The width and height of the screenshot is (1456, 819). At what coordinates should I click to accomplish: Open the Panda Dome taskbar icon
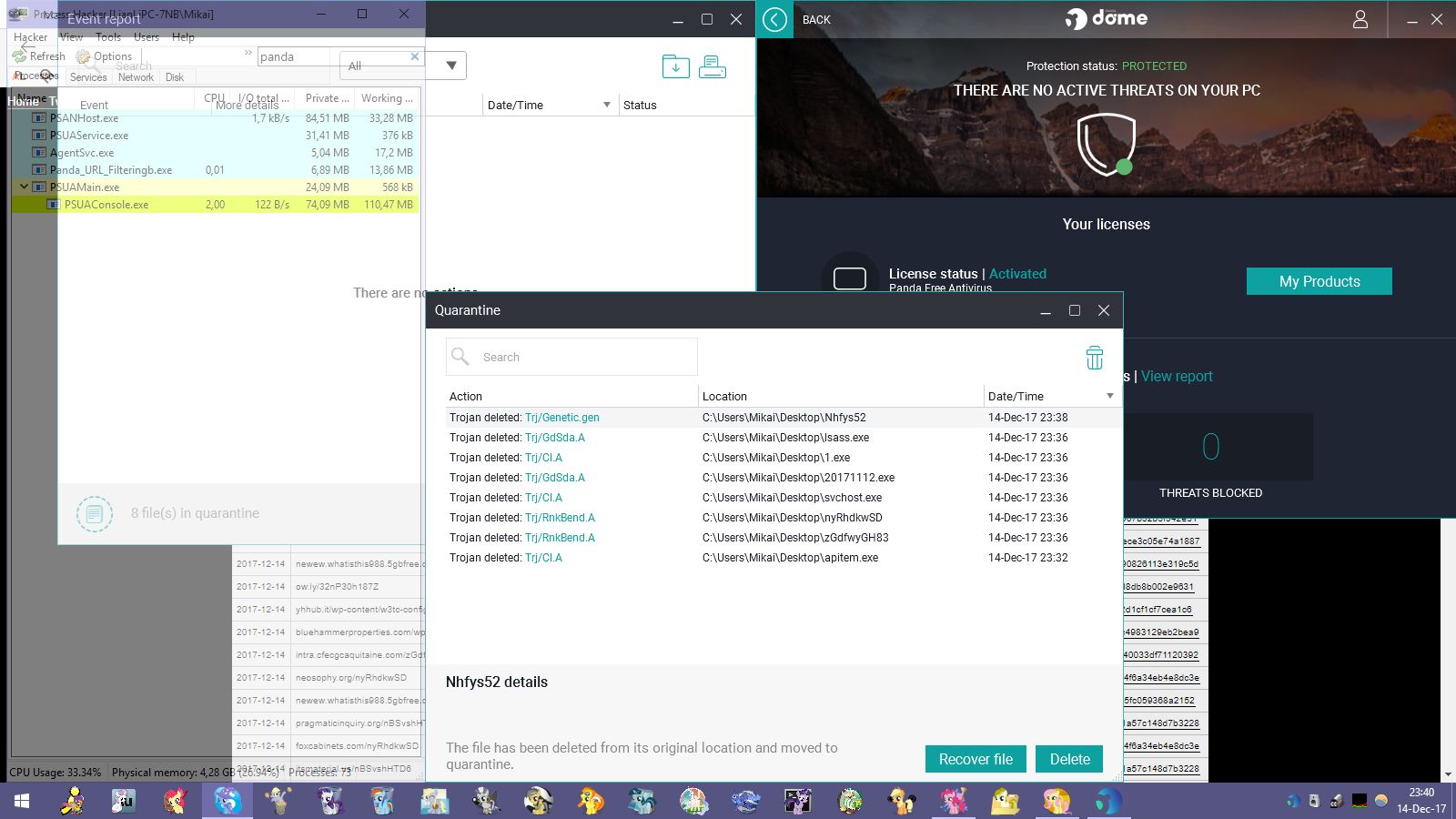tap(1108, 802)
